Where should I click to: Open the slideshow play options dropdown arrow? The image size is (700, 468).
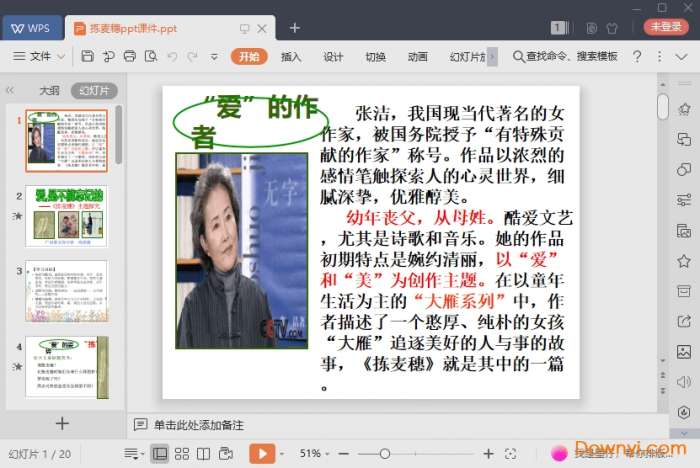pyautogui.click(x=282, y=454)
